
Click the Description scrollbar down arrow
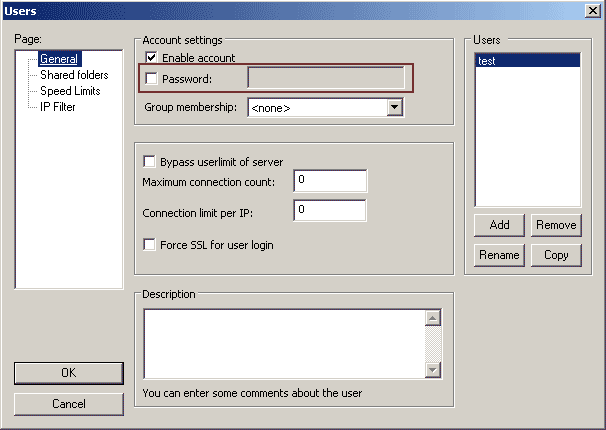tap(433, 370)
